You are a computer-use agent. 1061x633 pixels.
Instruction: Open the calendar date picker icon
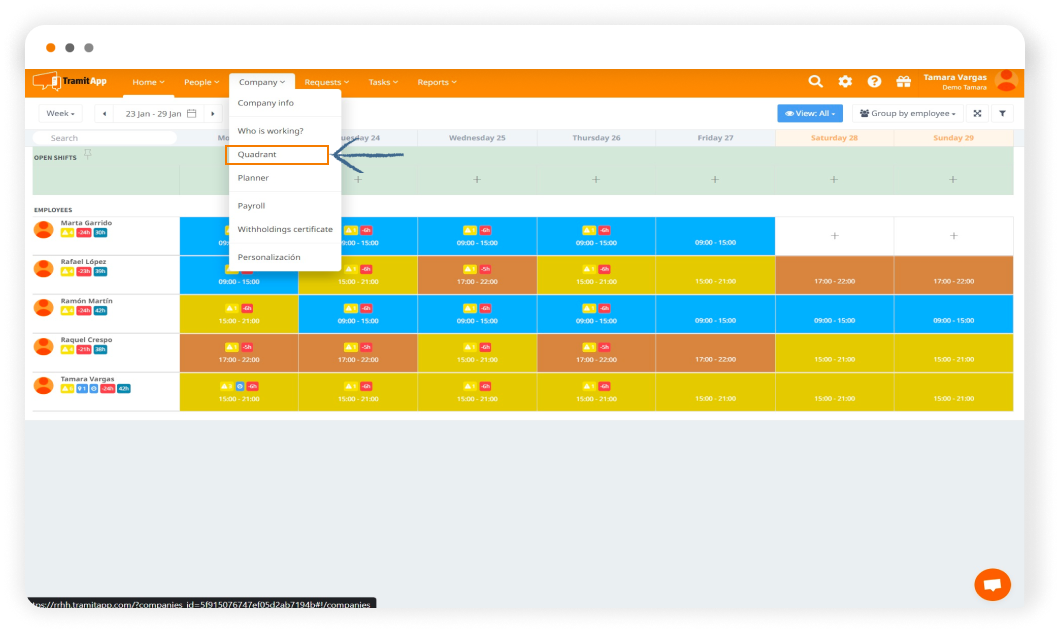pos(192,114)
